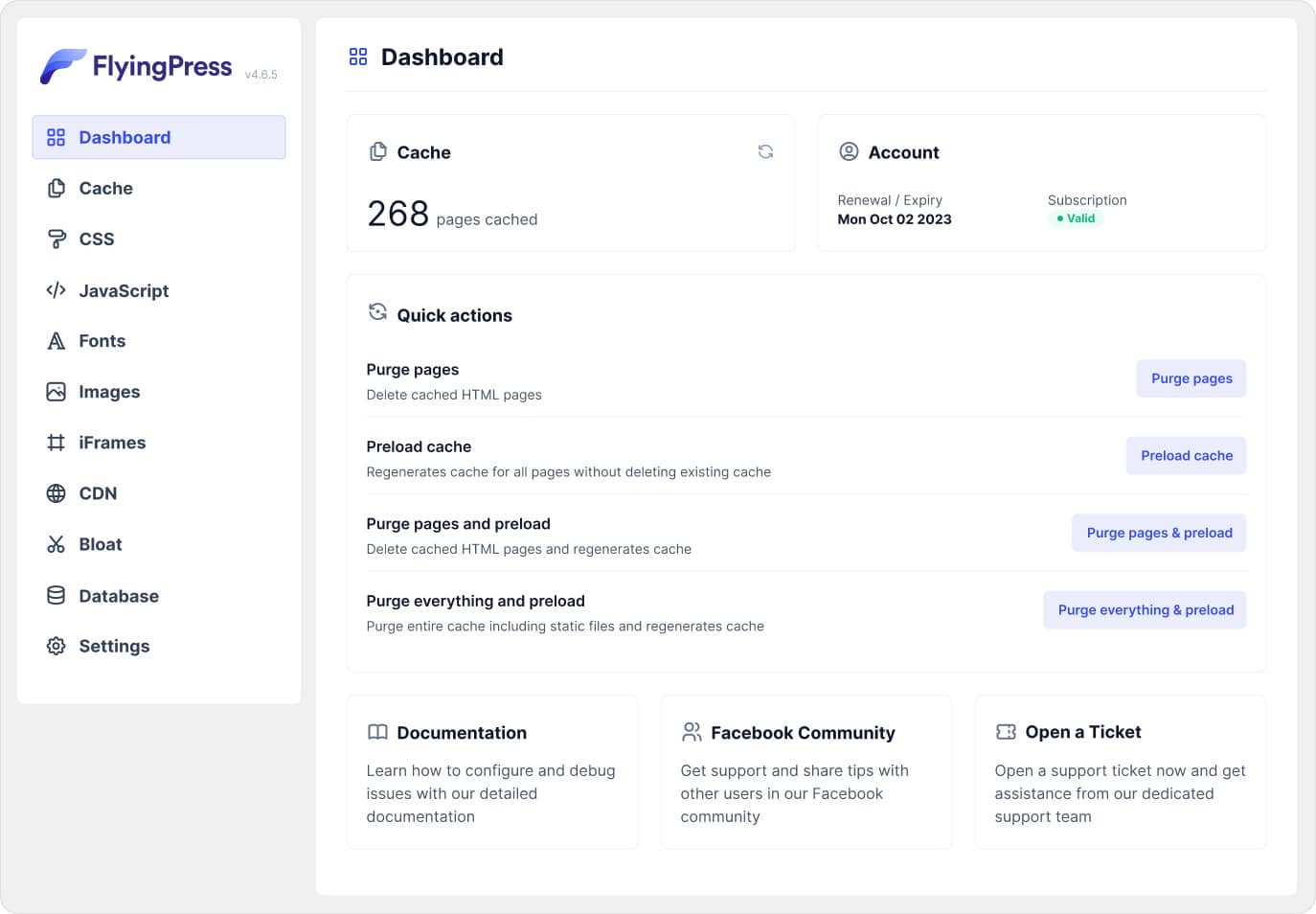The image size is (1316, 914).
Task: Click the Fonts sidebar icon
Action: coord(56,340)
